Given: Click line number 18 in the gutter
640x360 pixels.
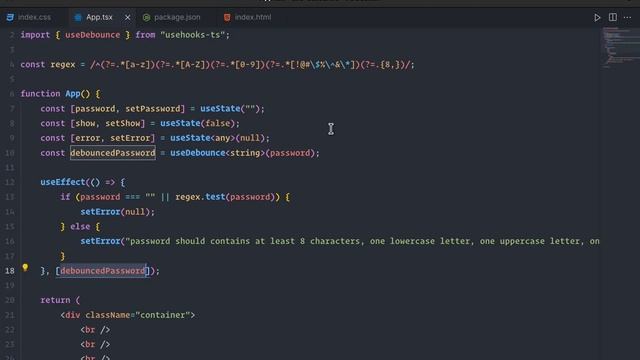Looking at the screenshot, I should click(10, 271).
